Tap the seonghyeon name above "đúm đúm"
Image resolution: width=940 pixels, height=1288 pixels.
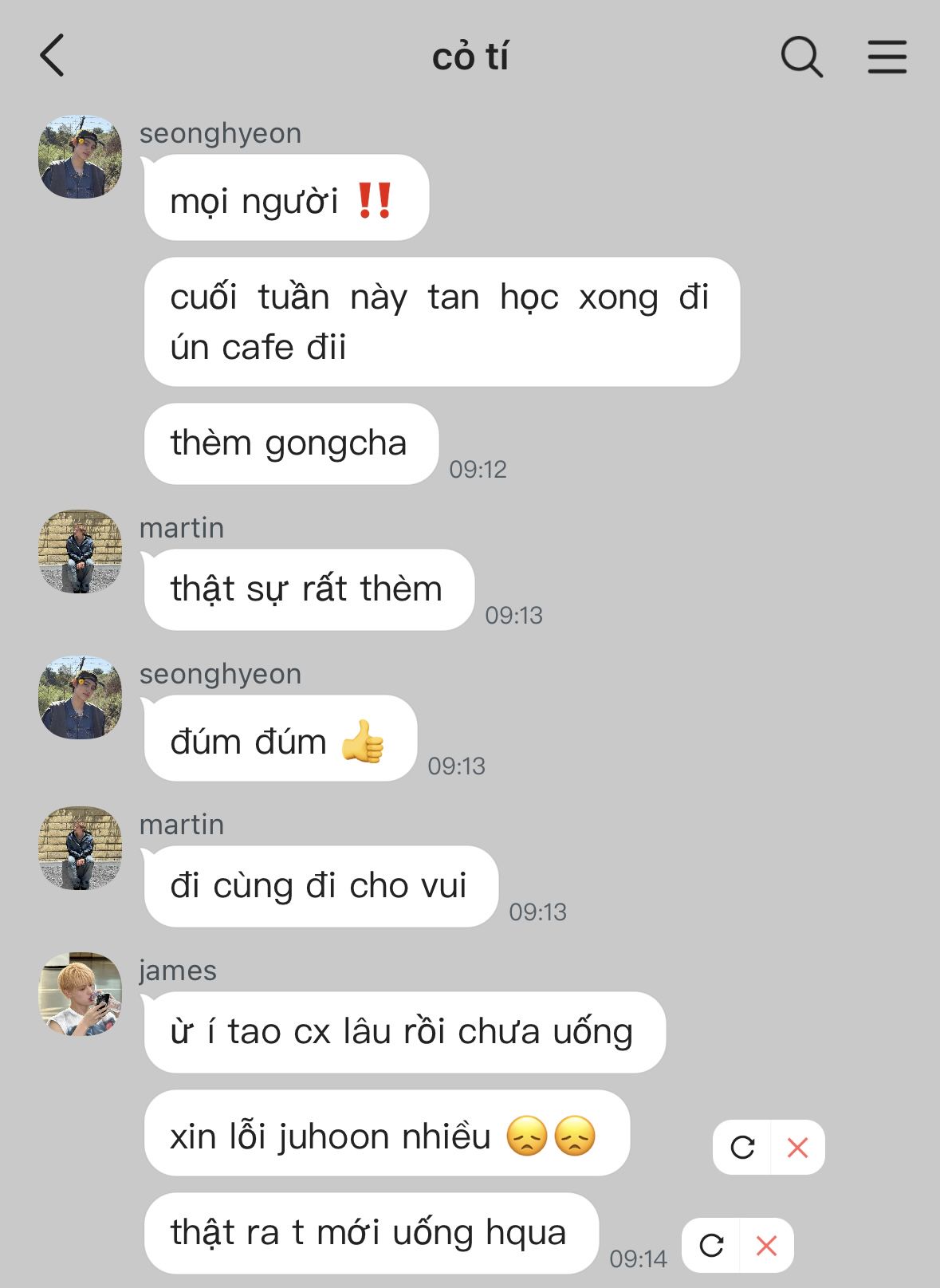pos(220,675)
